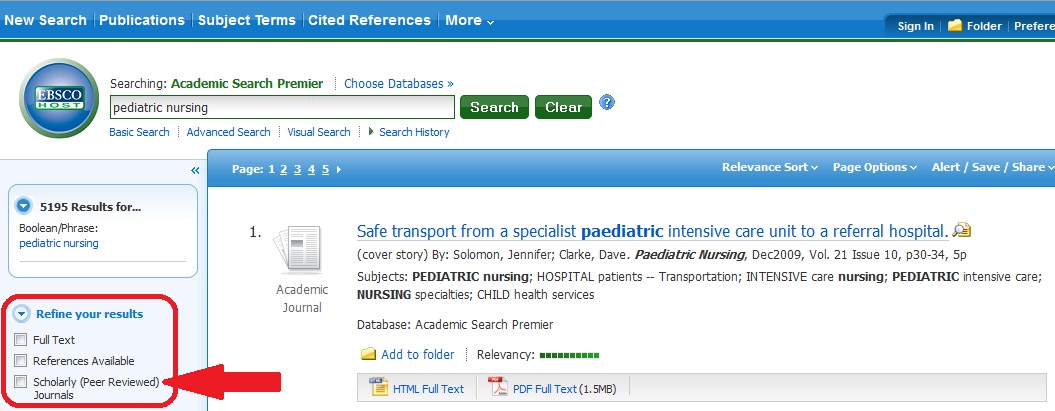Expand the Page Options dropdown
The width and height of the screenshot is (1055, 411).
pos(875,167)
